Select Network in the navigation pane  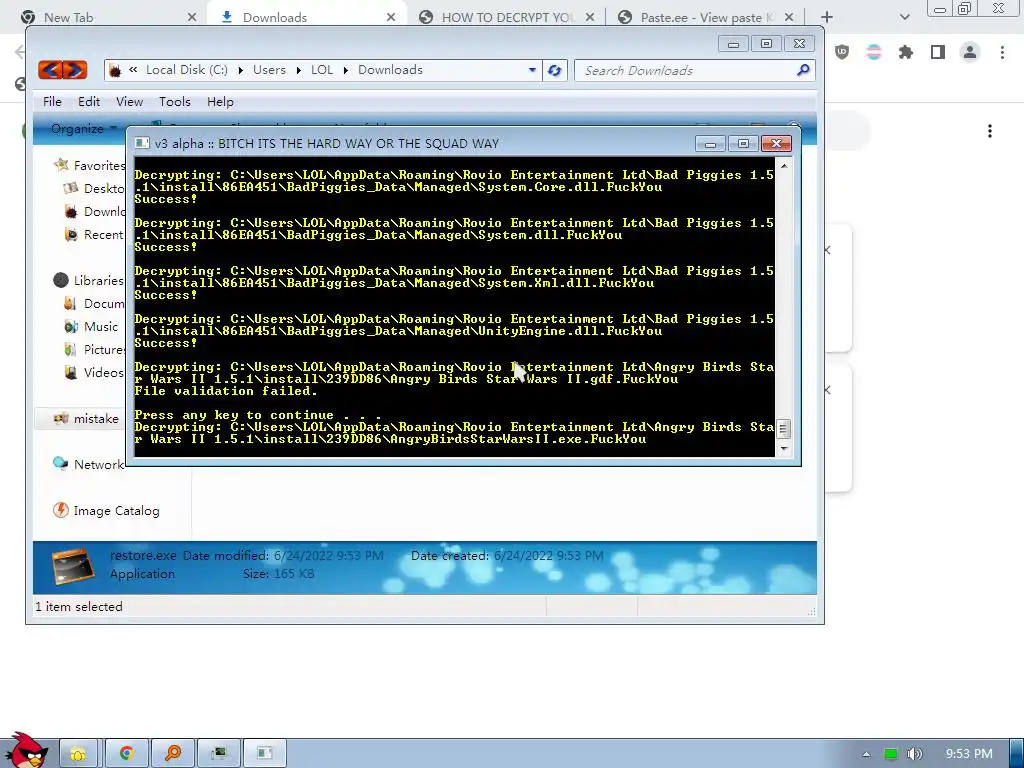[x=89, y=464]
